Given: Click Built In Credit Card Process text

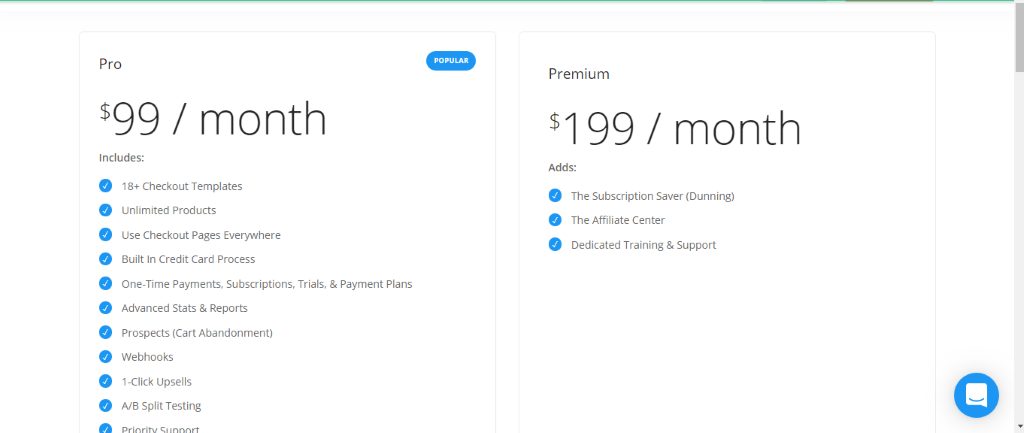Looking at the screenshot, I should click(188, 259).
